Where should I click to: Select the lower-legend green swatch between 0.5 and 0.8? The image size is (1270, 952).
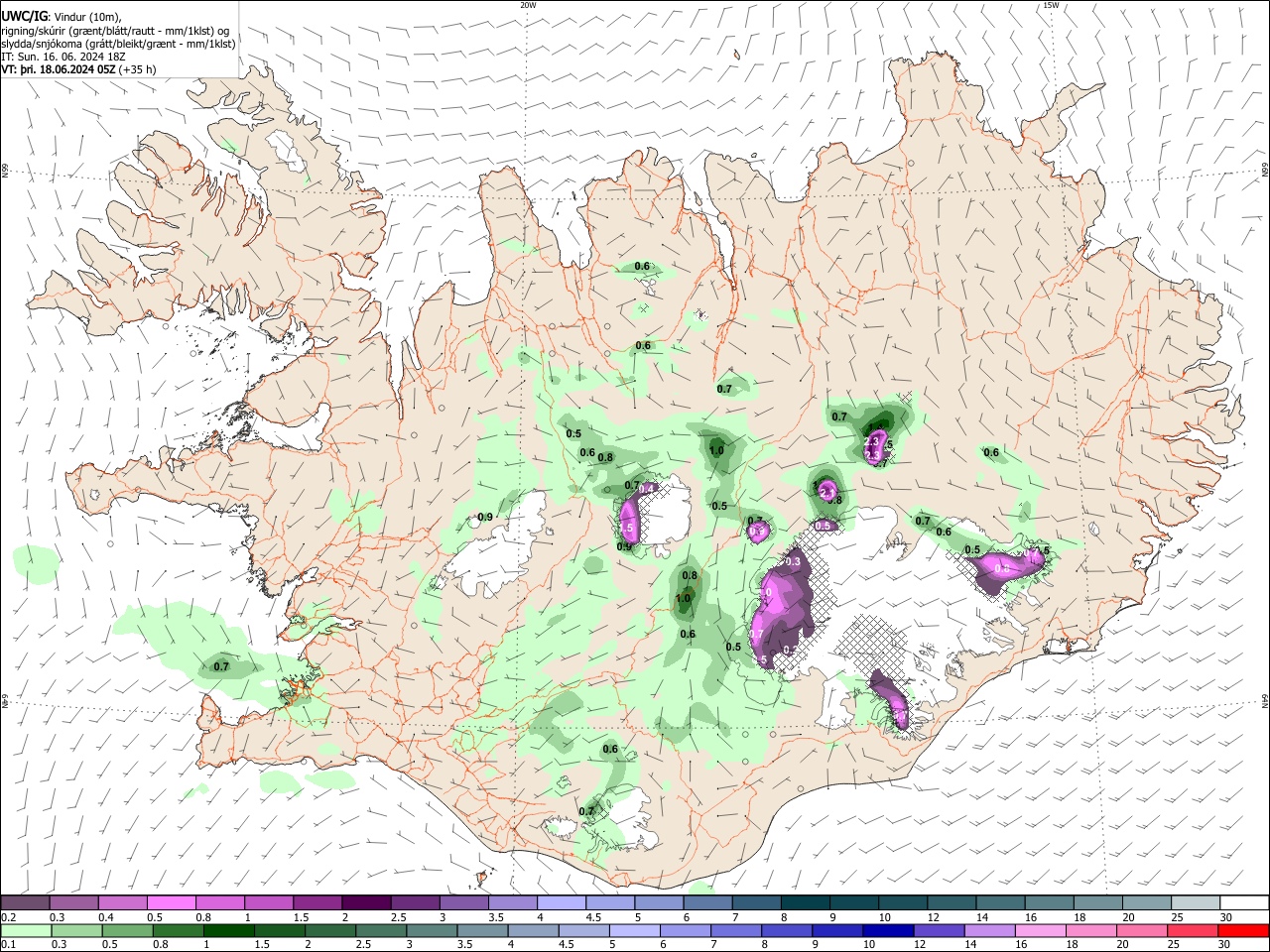(128, 930)
